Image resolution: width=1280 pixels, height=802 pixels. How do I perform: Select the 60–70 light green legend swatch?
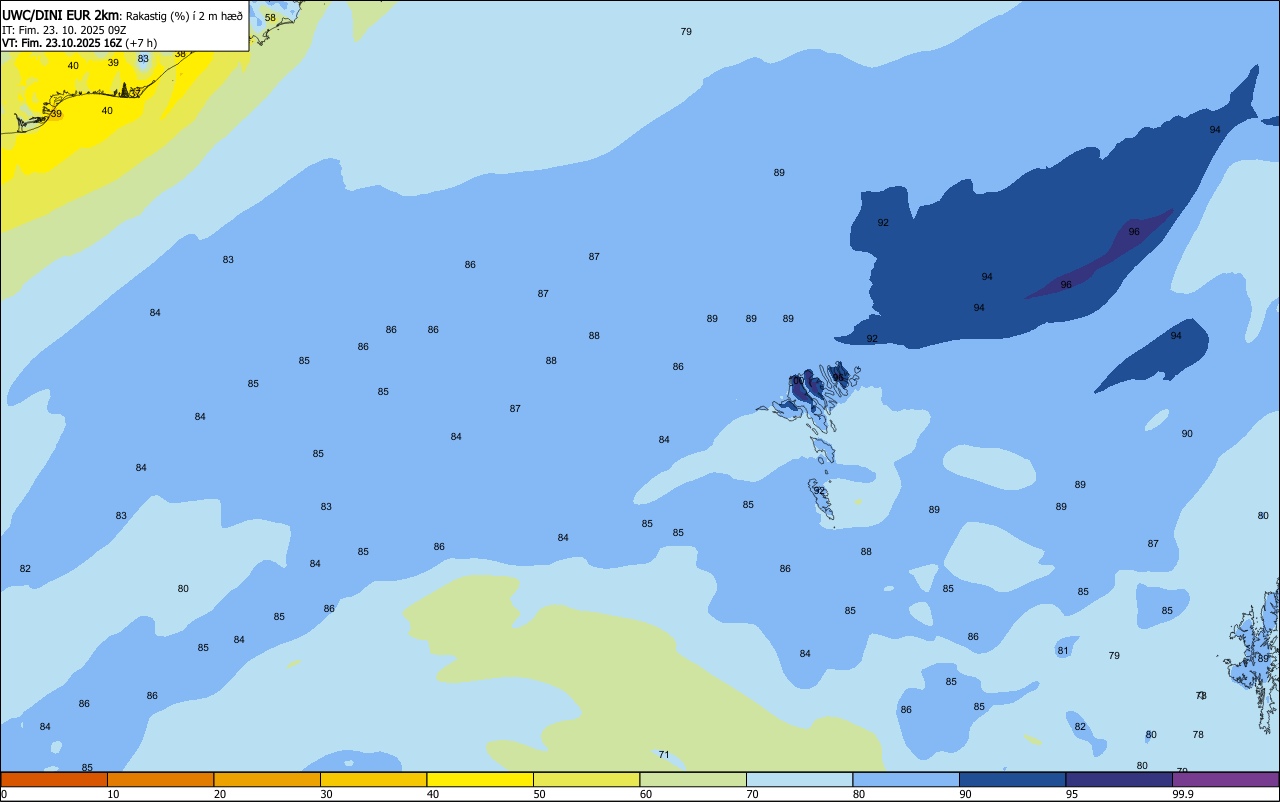[x=693, y=779]
